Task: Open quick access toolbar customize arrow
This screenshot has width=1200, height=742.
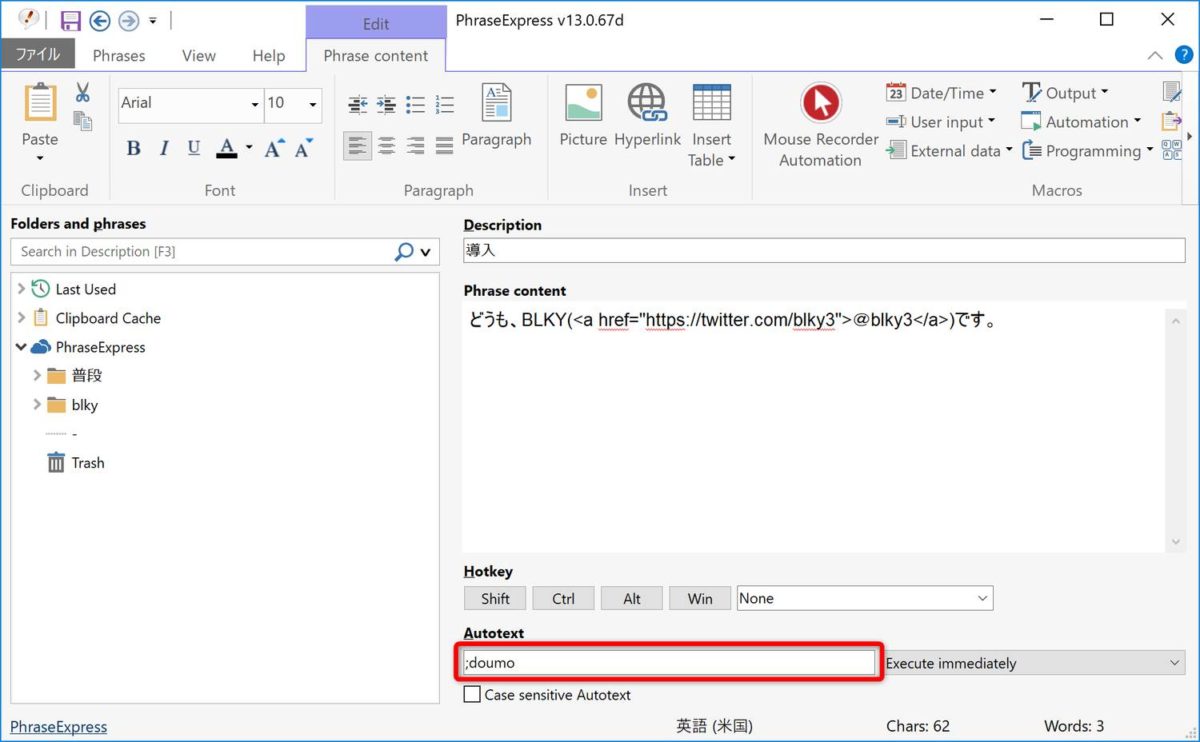Action: (x=153, y=21)
